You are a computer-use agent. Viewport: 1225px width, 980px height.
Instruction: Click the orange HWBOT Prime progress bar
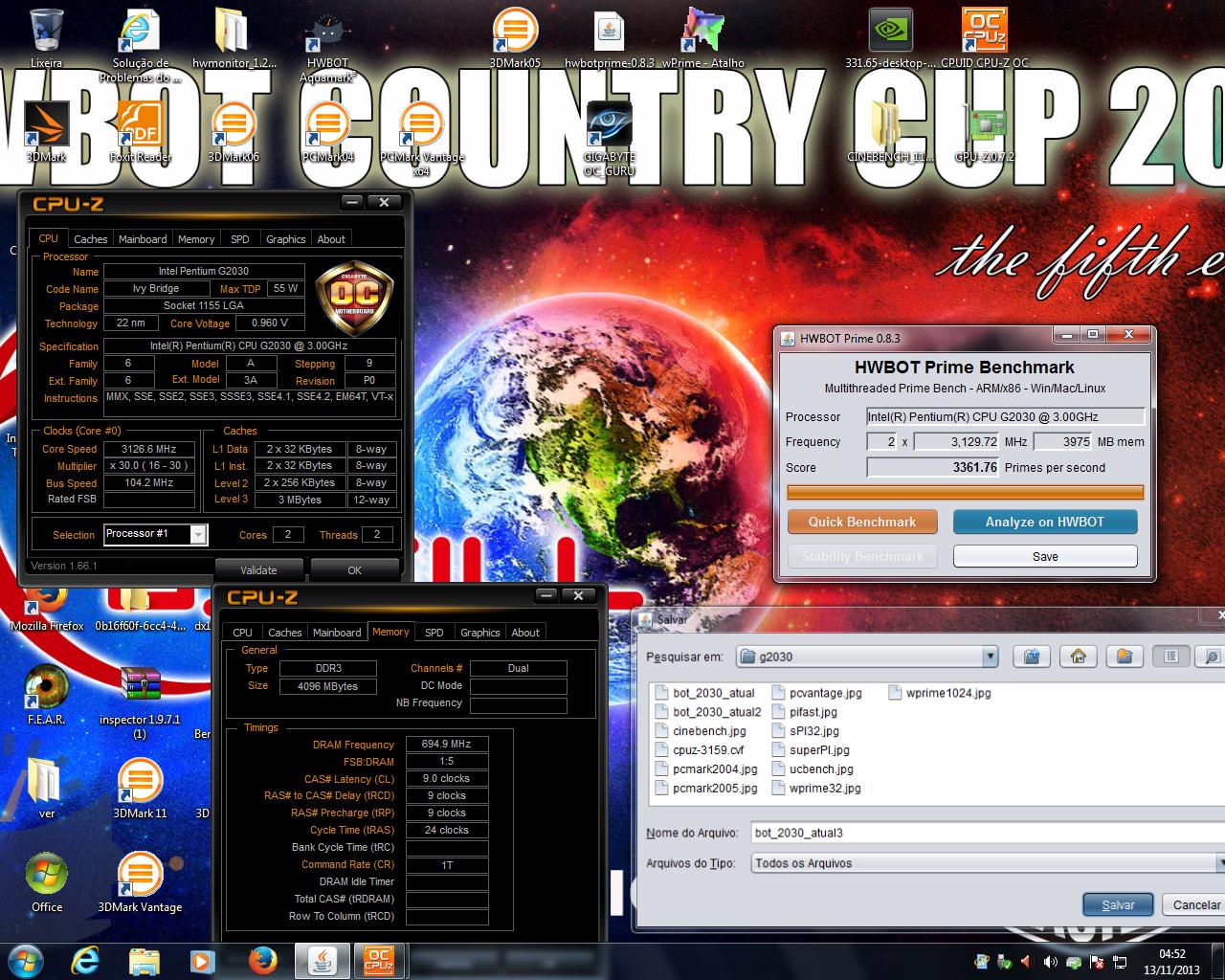[x=966, y=492]
